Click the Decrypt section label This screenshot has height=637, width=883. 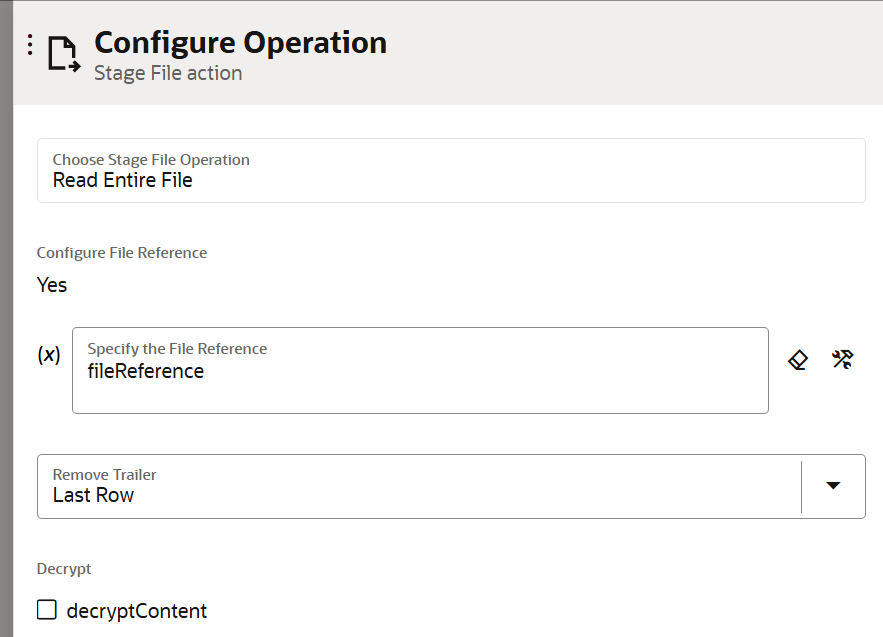(64, 569)
